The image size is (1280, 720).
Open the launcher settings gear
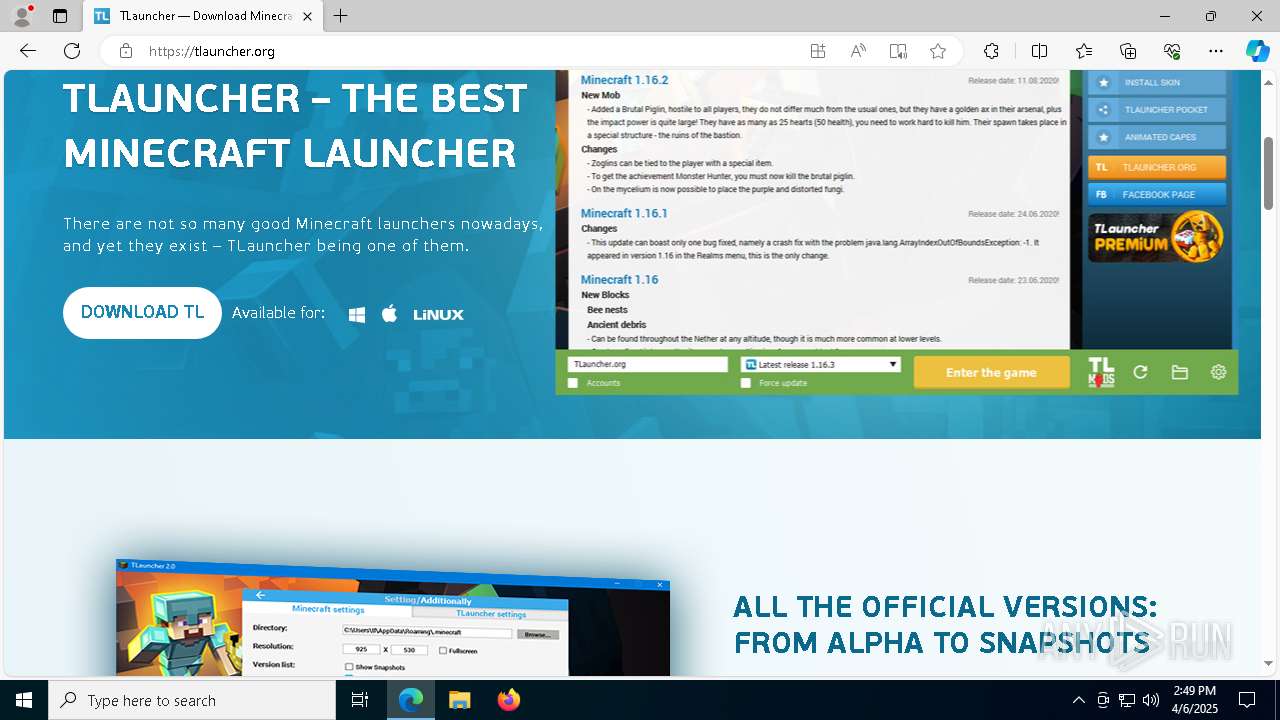[1218, 372]
